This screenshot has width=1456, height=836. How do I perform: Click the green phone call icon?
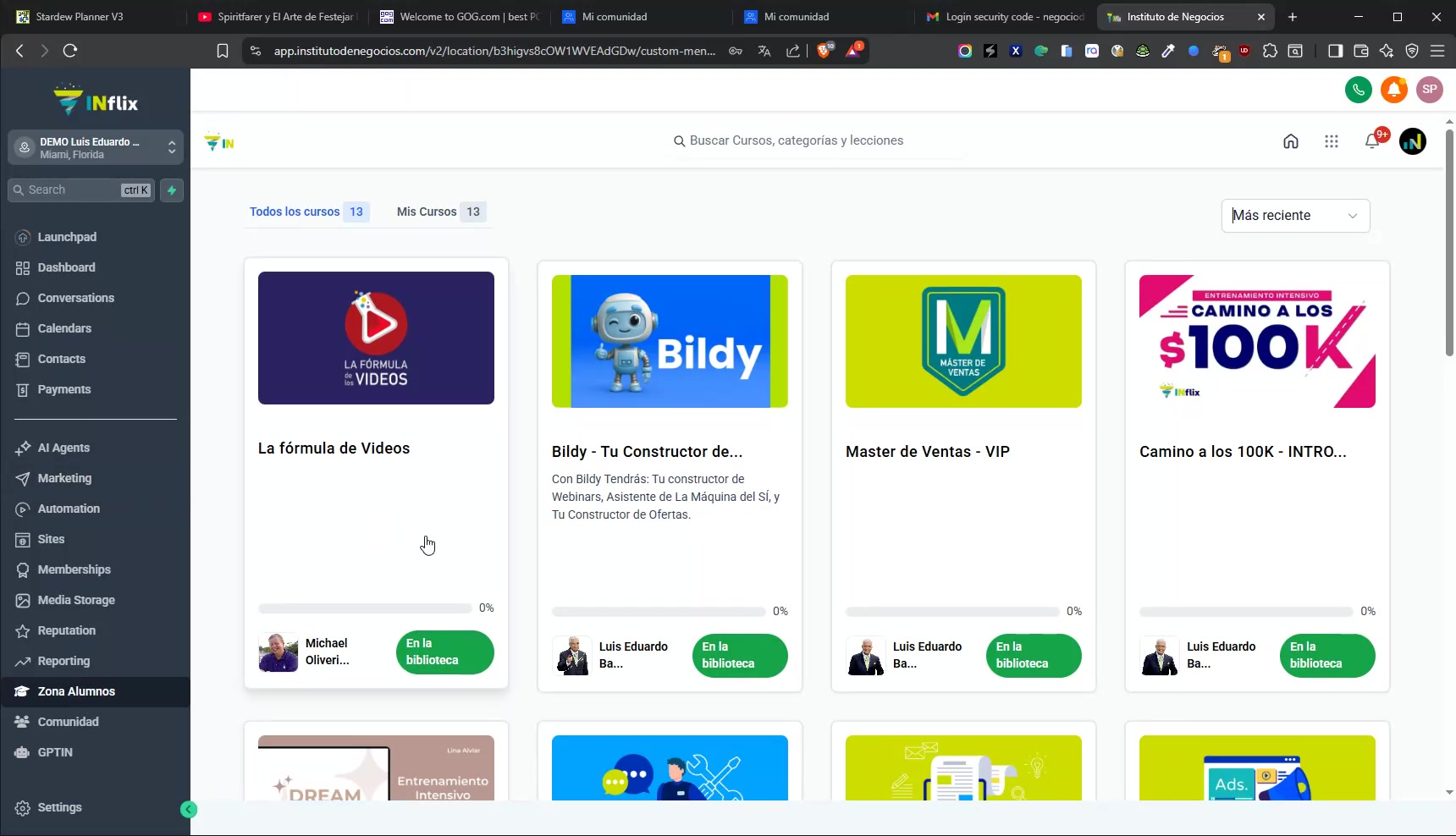[1358, 90]
